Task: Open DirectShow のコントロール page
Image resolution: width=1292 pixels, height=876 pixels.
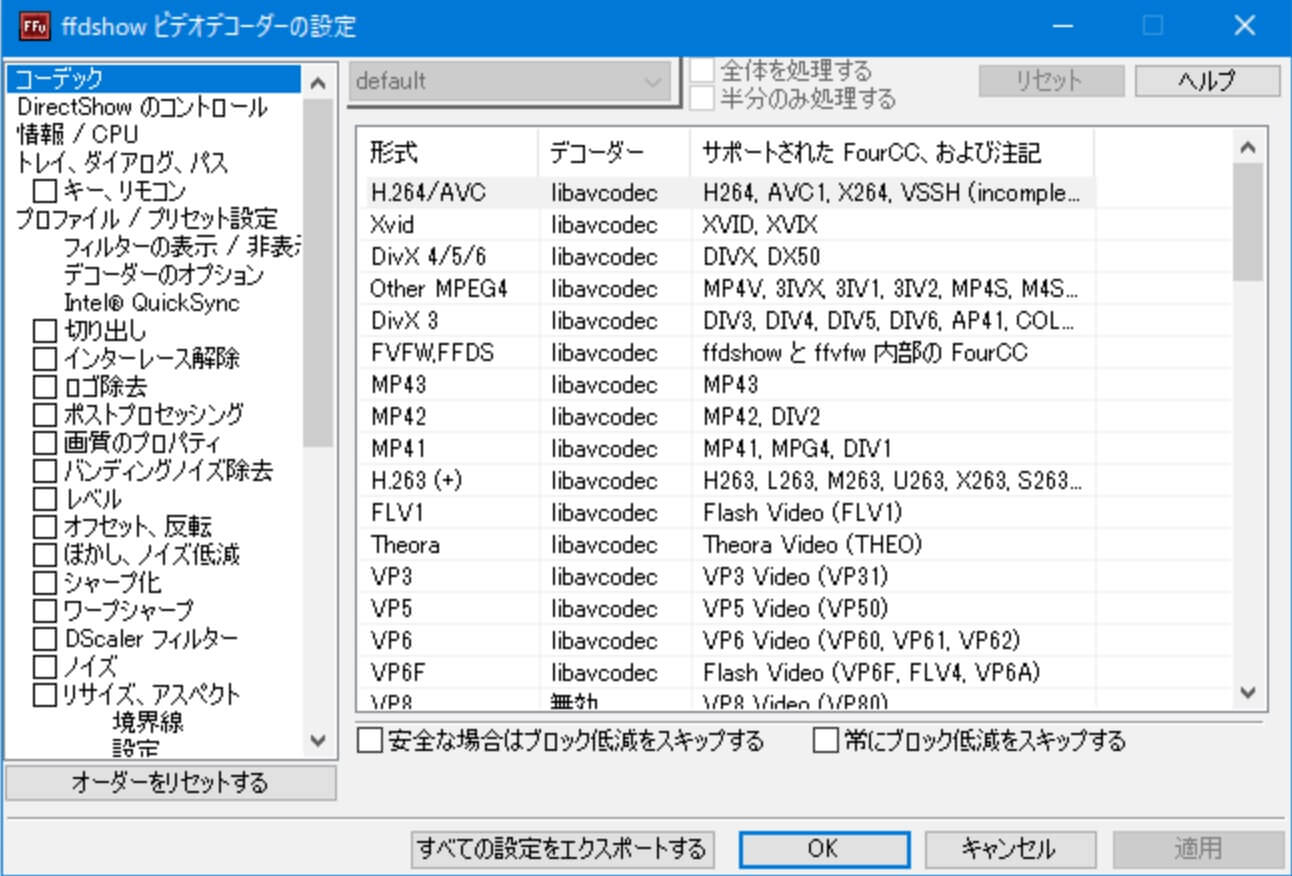Action: pyautogui.click(x=142, y=107)
